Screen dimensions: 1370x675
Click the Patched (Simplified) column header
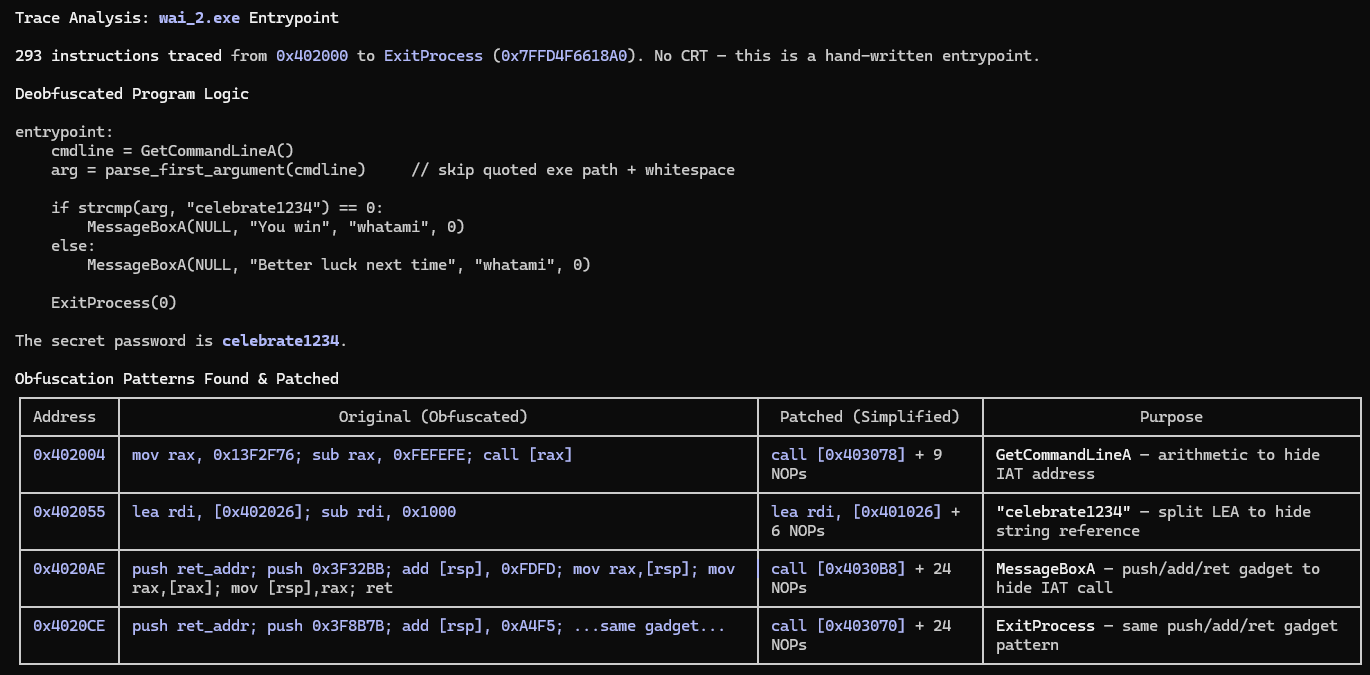click(x=869, y=417)
